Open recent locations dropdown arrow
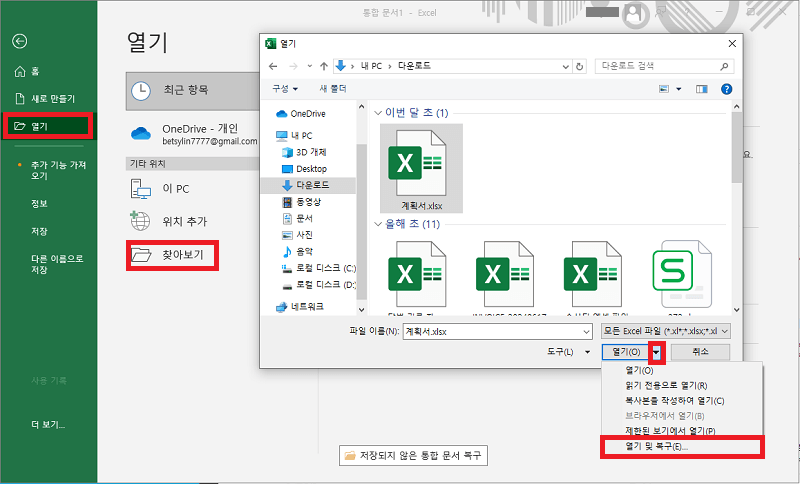 (x=310, y=66)
